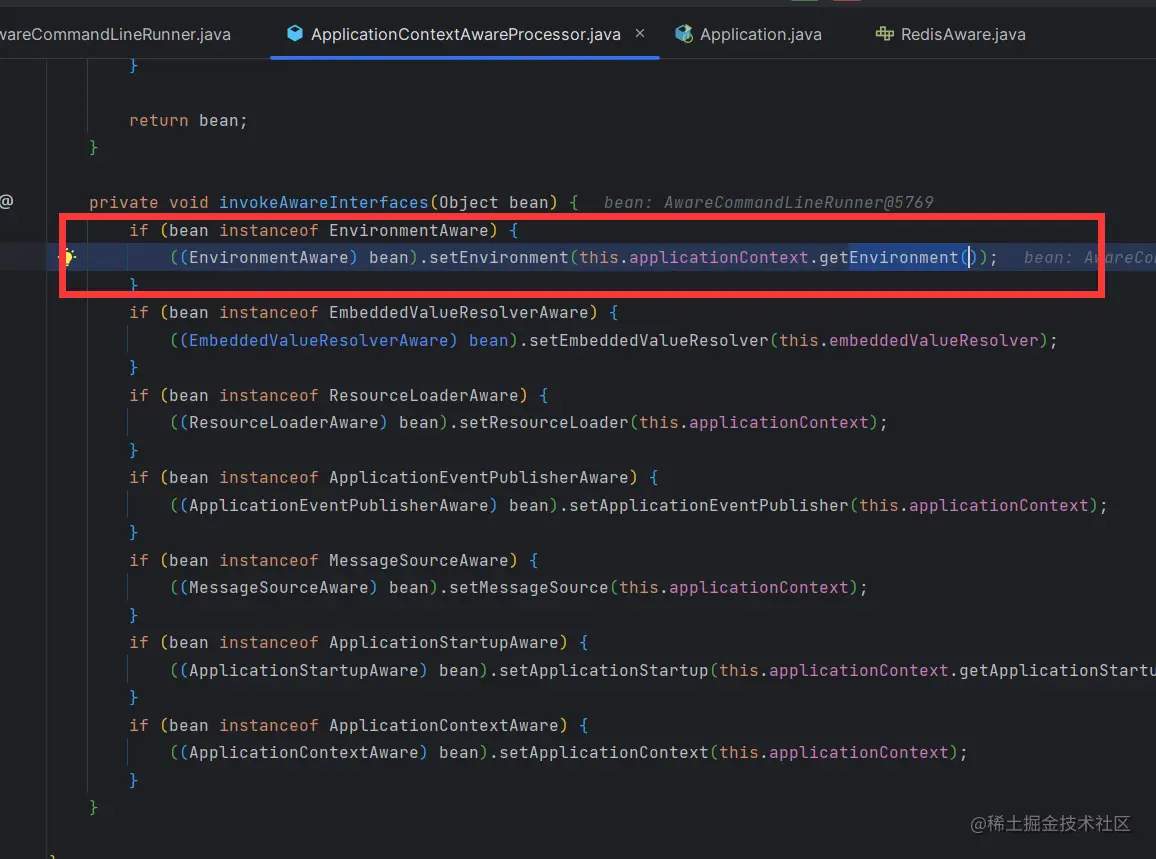The height and width of the screenshot is (859, 1156).
Task: Click the EnvironmentAware type in the instanceof check
Action: pos(408,230)
